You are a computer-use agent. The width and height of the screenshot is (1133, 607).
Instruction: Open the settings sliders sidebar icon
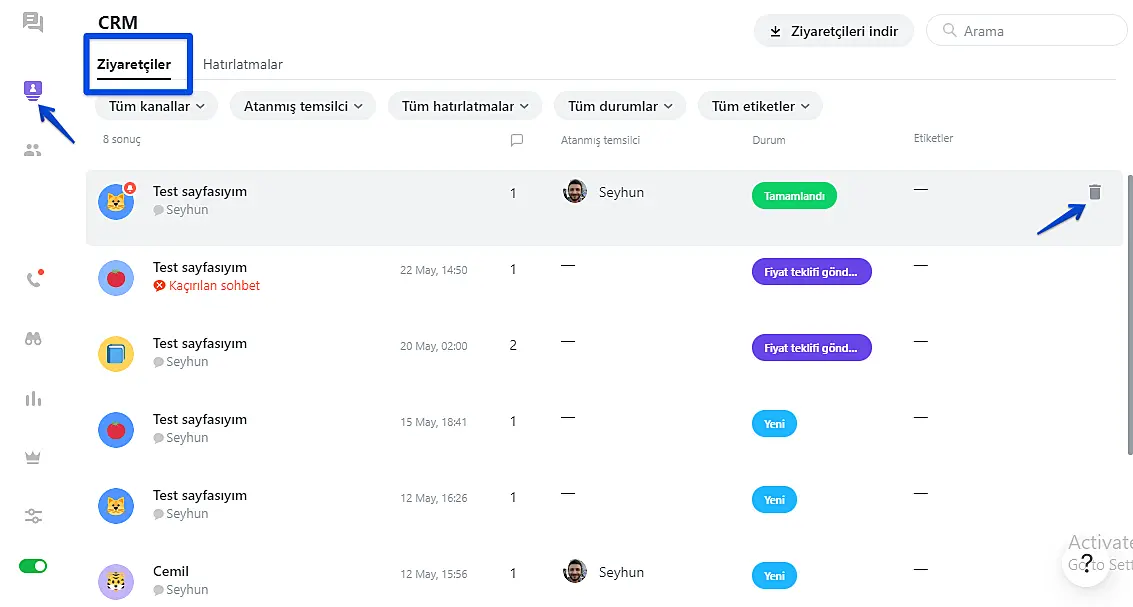[x=33, y=516]
